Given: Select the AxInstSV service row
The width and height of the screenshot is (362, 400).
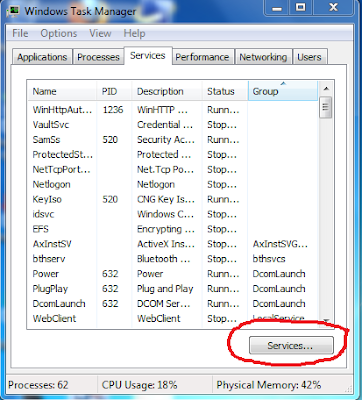Looking at the screenshot, I should 173,244.
